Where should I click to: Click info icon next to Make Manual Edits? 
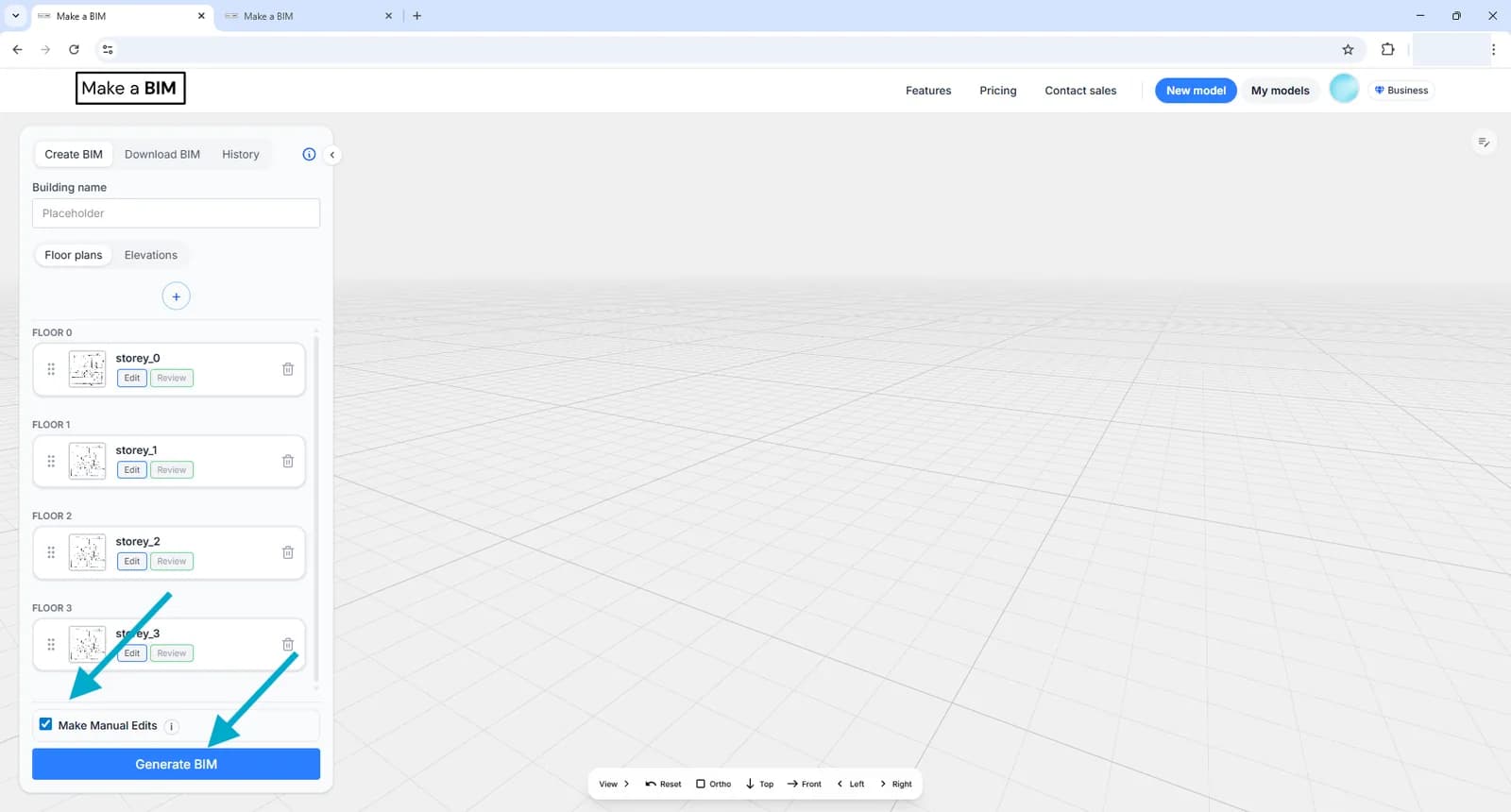point(171,726)
